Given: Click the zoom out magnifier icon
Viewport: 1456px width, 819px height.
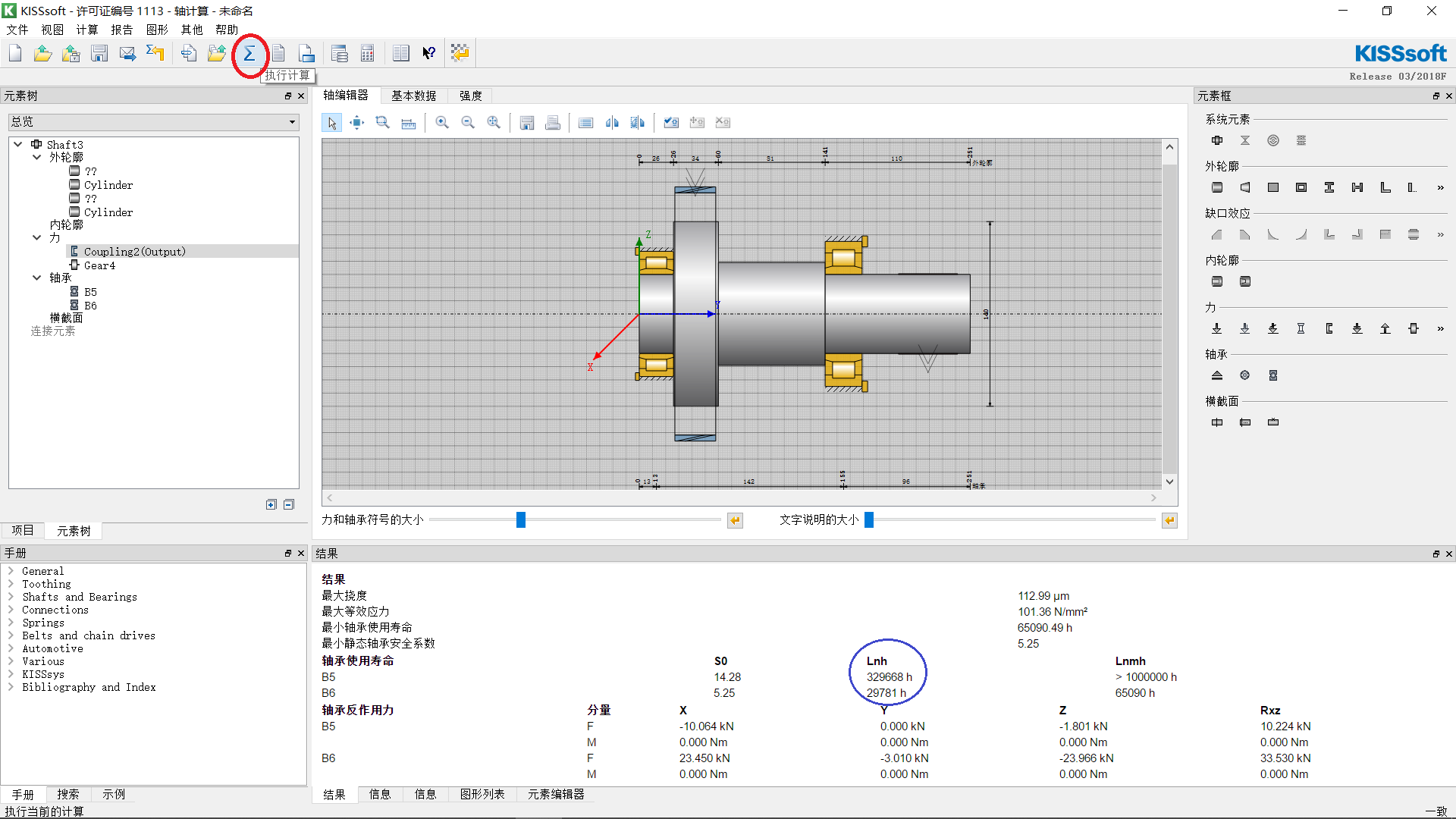Looking at the screenshot, I should coord(468,123).
